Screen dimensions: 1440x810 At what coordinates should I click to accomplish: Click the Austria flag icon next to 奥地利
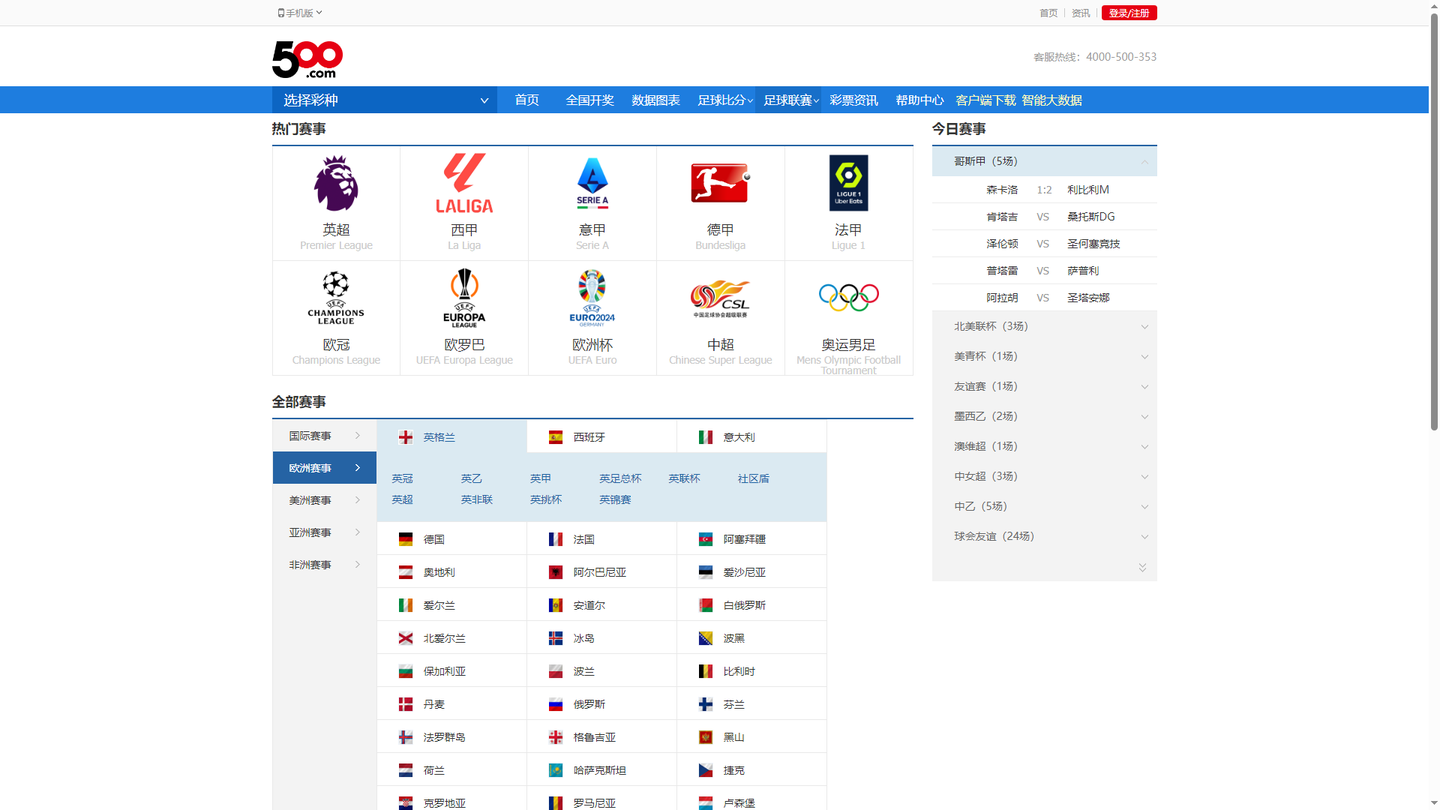[x=405, y=572]
